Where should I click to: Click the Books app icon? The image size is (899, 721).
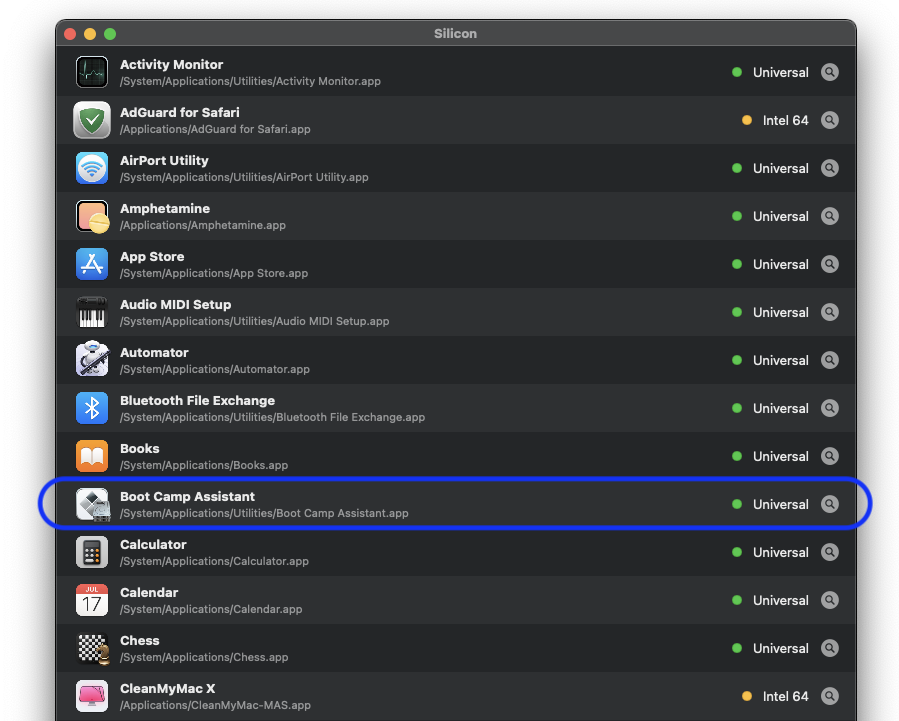coord(92,456)
